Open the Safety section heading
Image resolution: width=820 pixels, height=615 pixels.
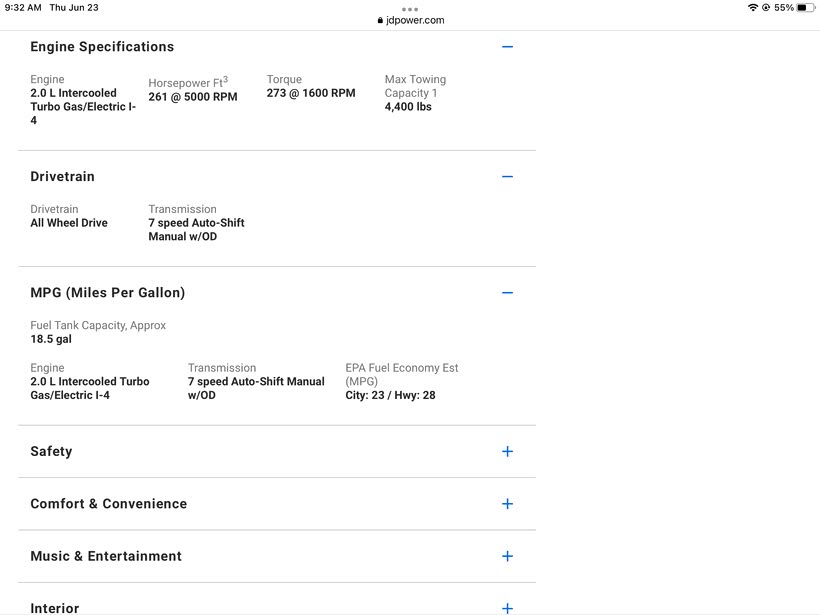(51, 452)
